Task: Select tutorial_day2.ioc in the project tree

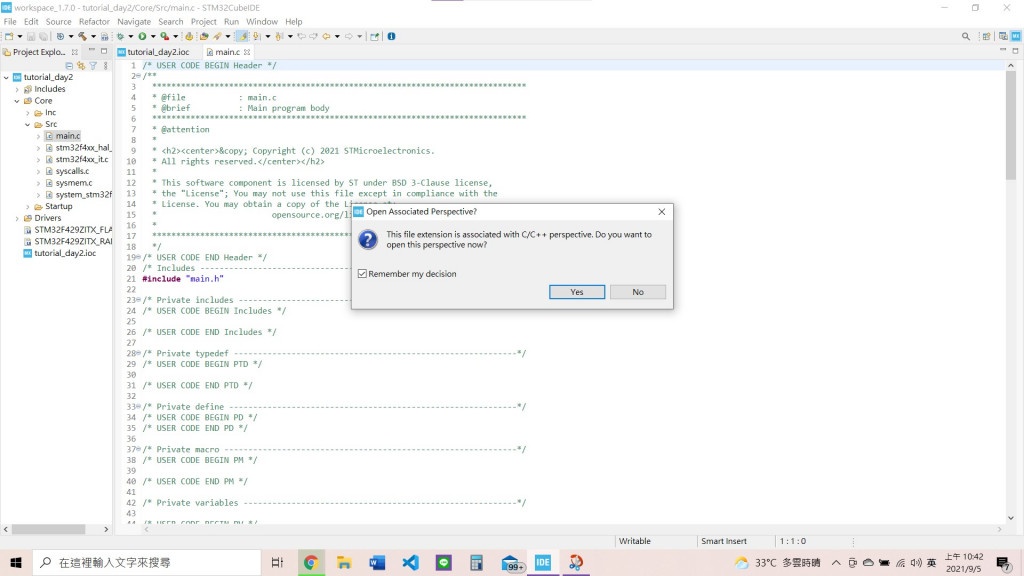Action: (65, 253)
